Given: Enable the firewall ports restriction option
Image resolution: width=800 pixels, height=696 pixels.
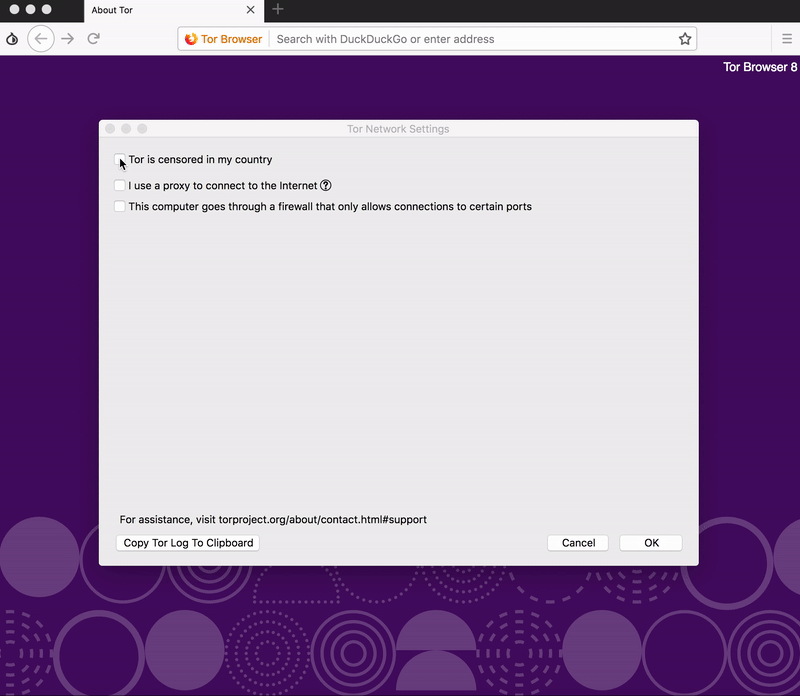Looking at the screenshot, I should pyautogui.click(x=120, y=206).
